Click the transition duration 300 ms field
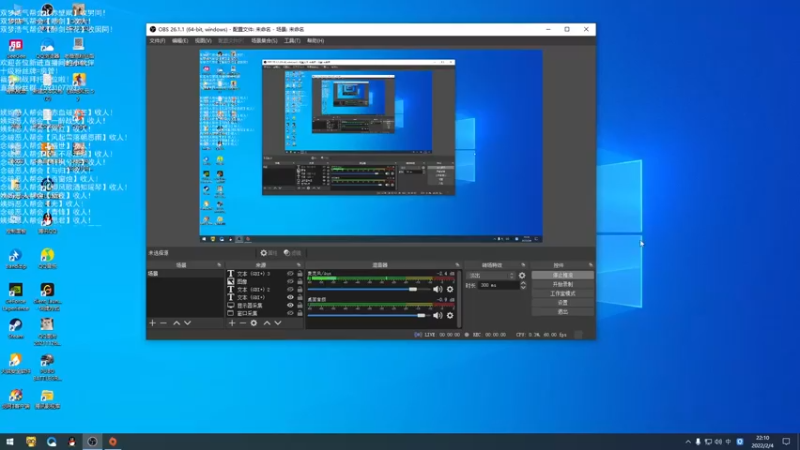Image resolution: width=800 pixels, height=450 pixels. [x=498, y=286]
